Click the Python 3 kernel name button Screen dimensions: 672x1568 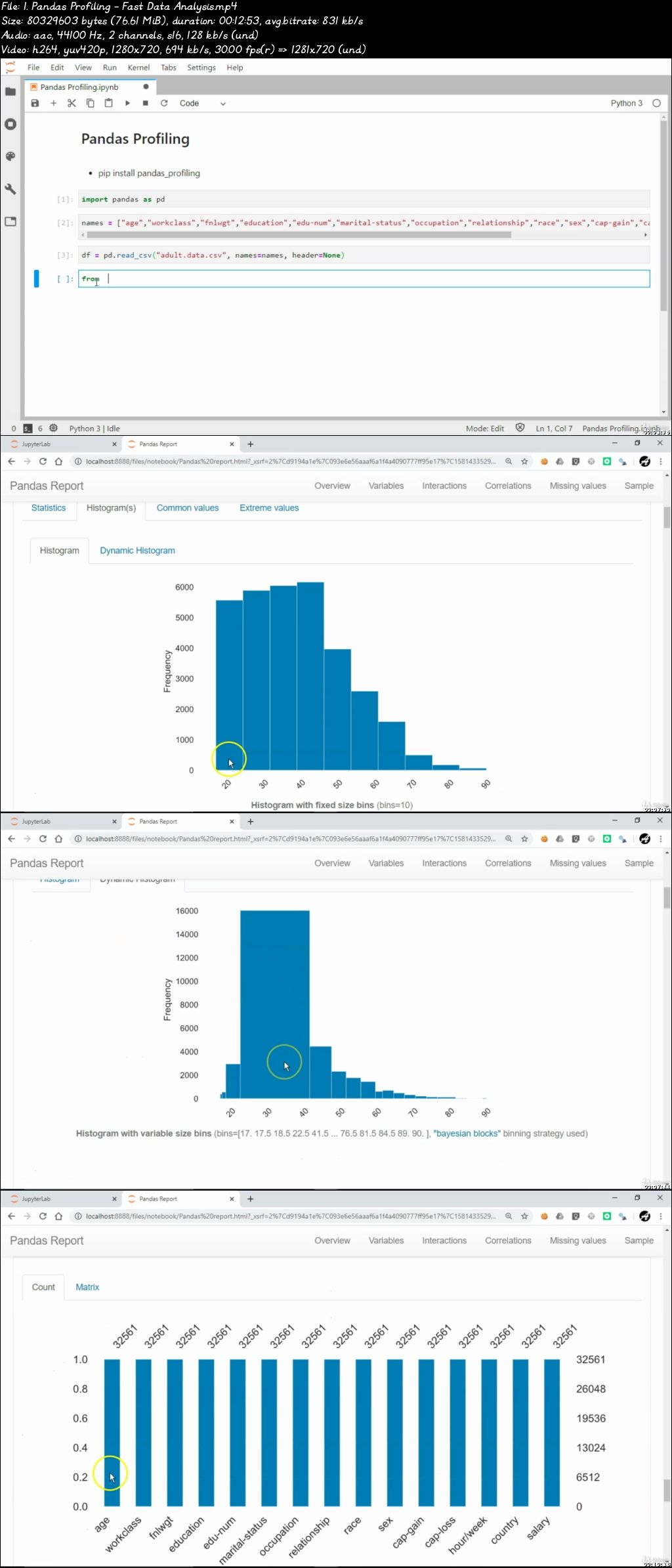tap(626, 103)
